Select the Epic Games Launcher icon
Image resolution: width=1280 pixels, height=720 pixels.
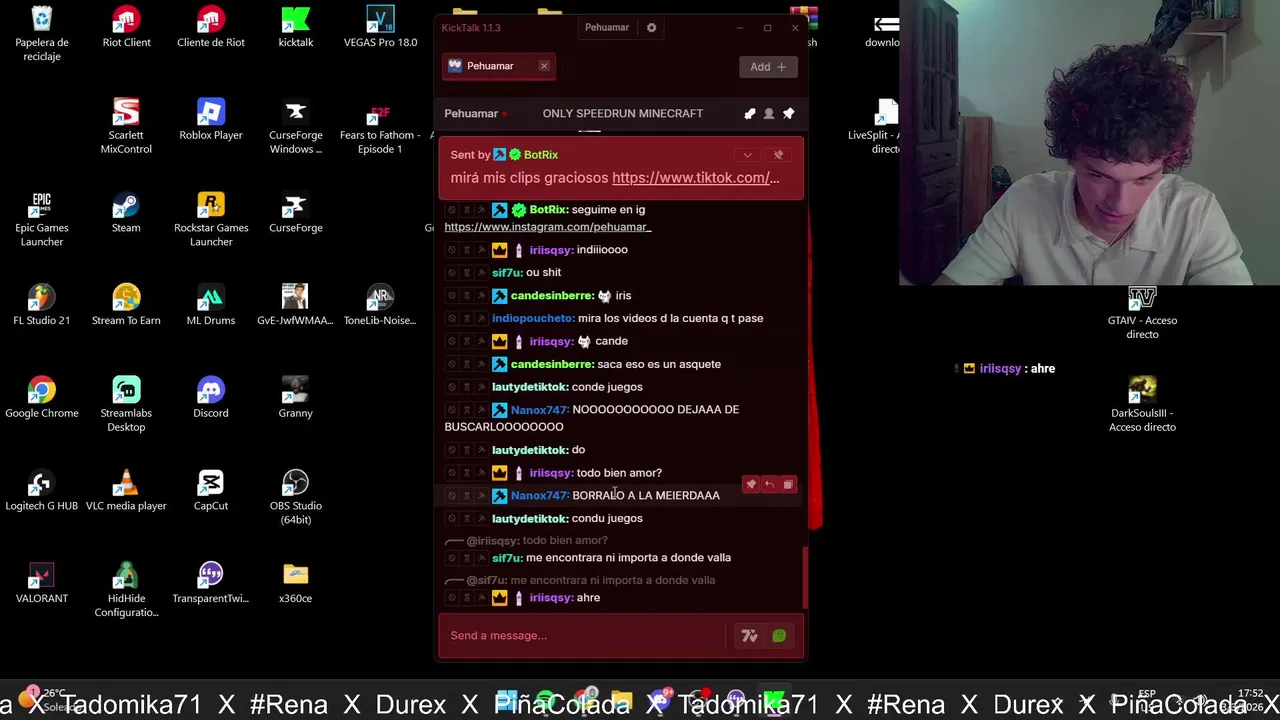click(x=42, y=220)
